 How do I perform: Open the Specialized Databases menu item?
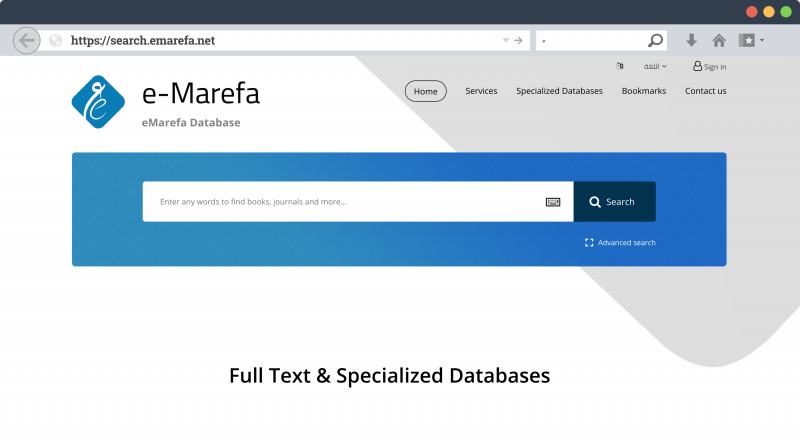tap(559, 91)
